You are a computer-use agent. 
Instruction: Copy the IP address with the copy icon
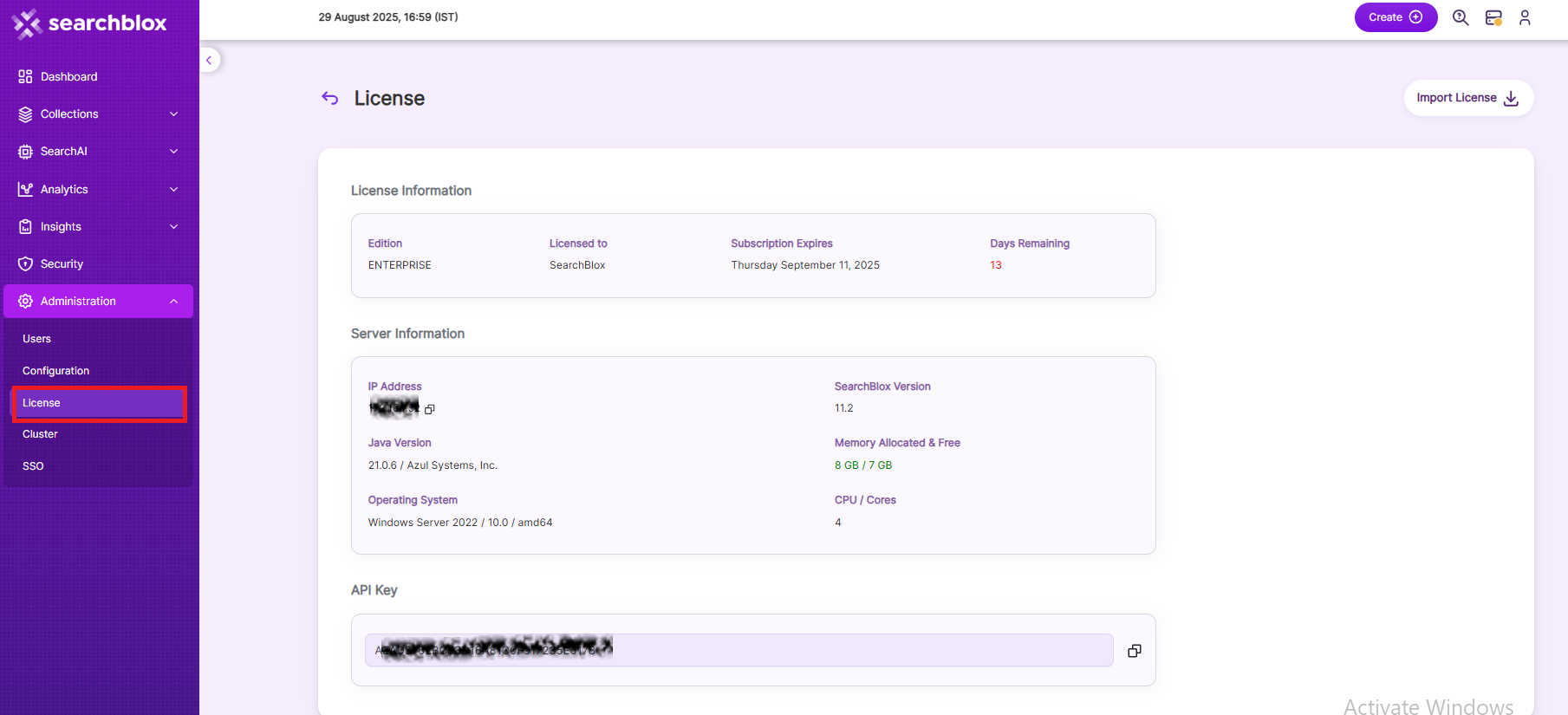429,409
